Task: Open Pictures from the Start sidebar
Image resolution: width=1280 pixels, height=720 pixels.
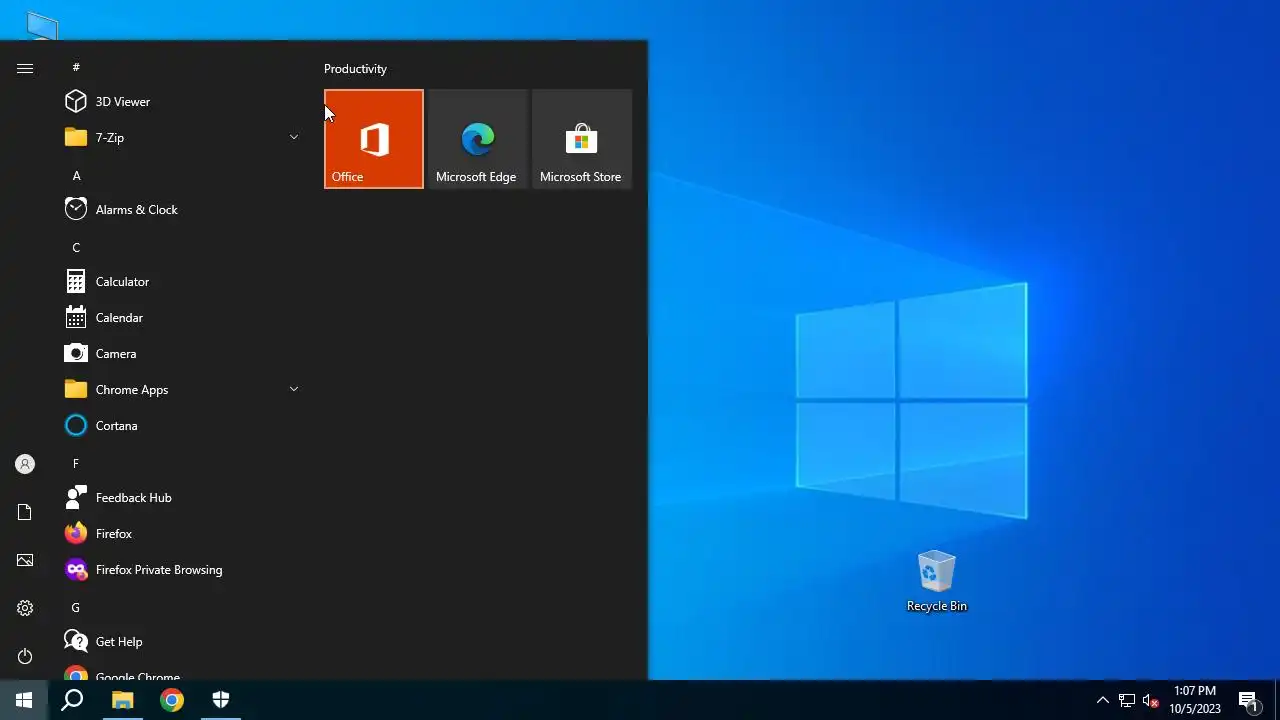Action: point(25,560)
